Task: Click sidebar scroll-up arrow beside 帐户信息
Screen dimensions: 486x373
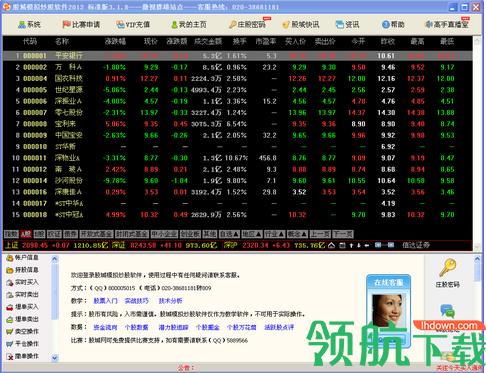Action: pyautogui.click(x=55, y=259)
